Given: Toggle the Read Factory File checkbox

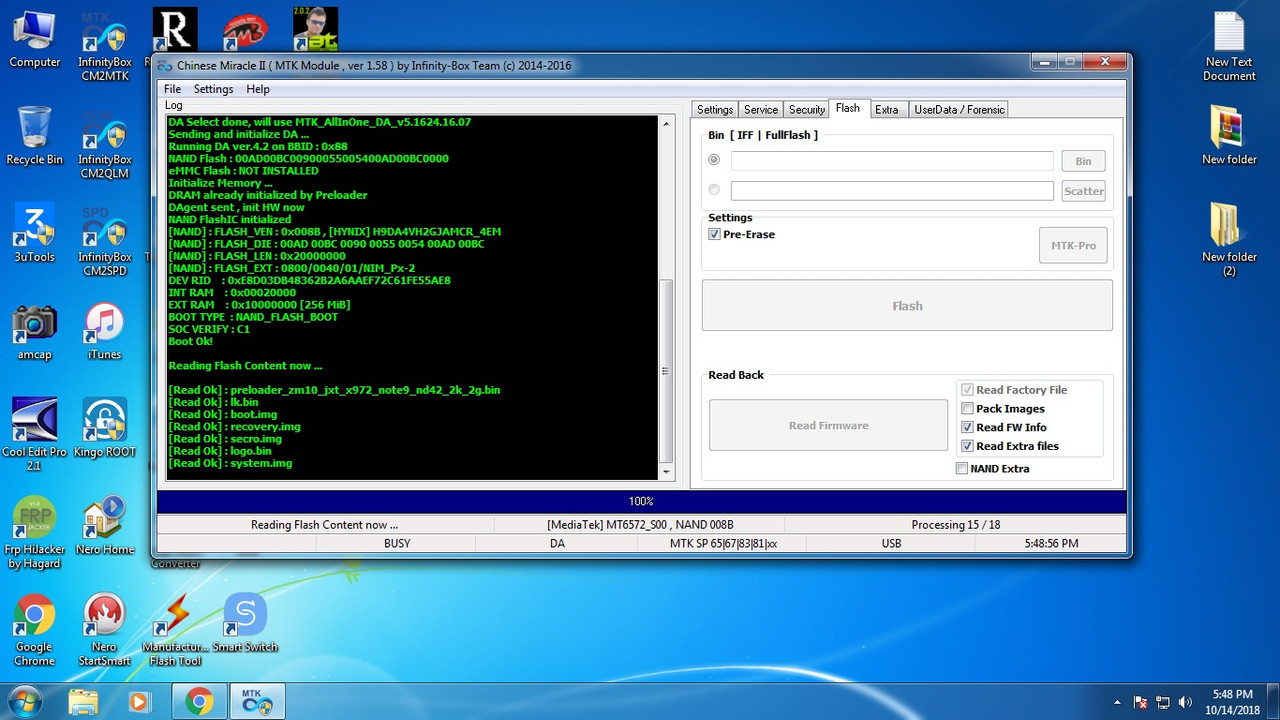Looking at the screenshot, I should (967, 390).
